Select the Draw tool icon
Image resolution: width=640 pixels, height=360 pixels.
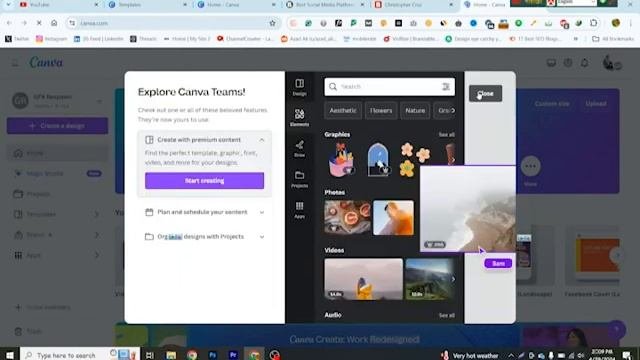(x=300, y=149)
